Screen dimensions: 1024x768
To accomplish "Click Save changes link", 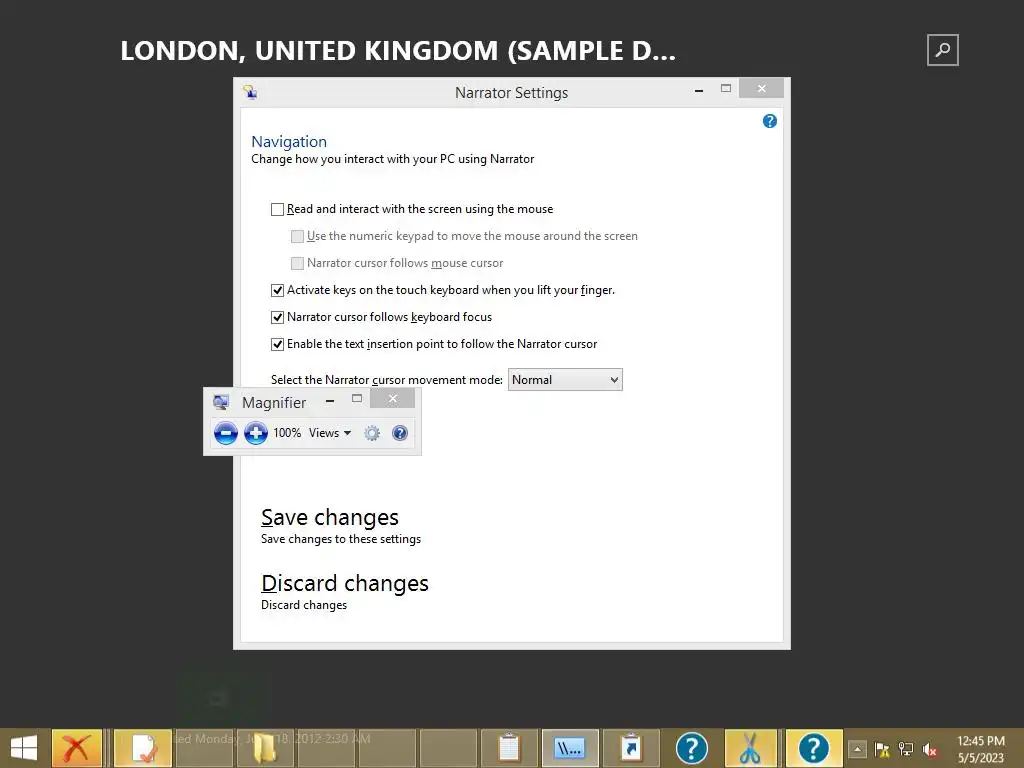I will [x=330, y=517].
